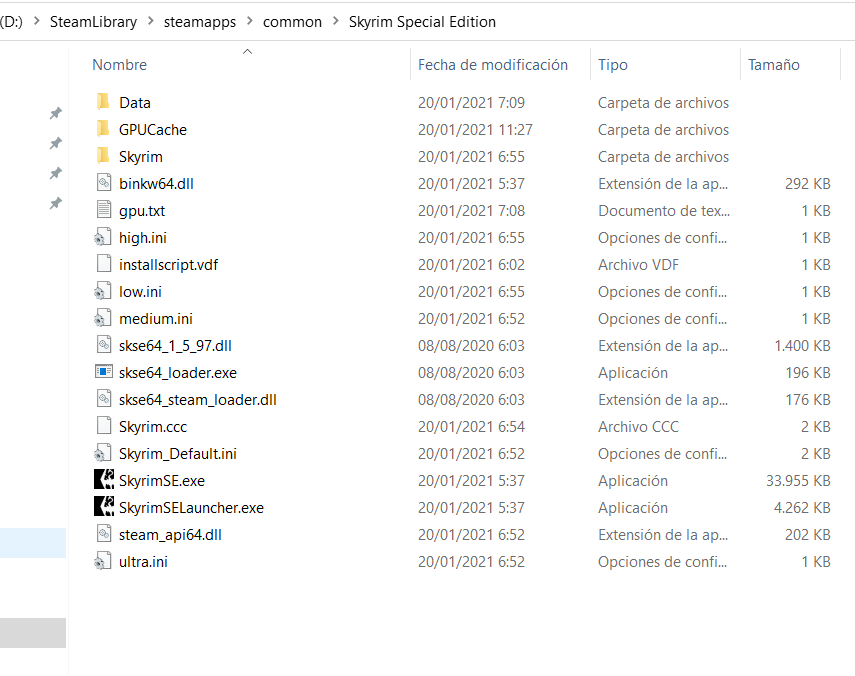Click the gpu.txt document icon
Screen dimensions: 855x676
pyautogui.click(x=104, y=210)
